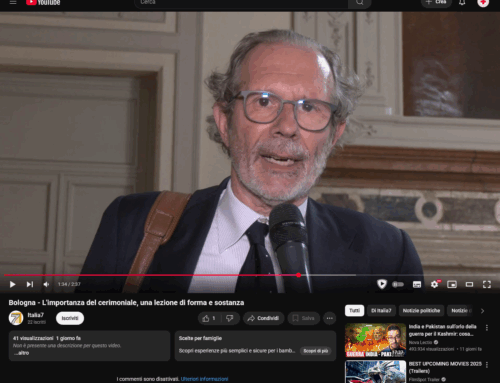The height and width of the screenshot is (383, 500).
Task: Open options for India e Pakistan video
Action: click(487, 328)
